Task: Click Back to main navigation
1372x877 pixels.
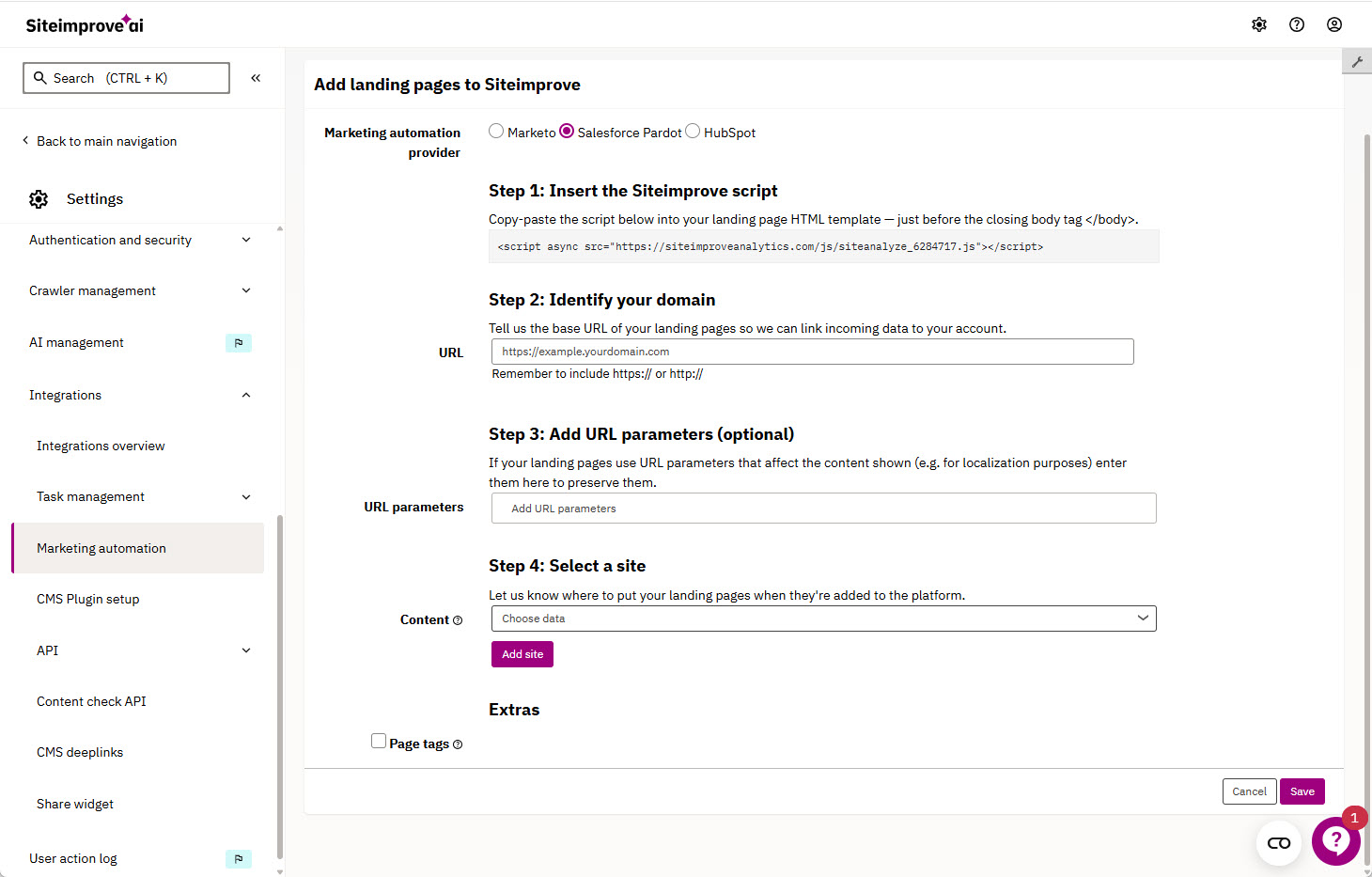Action: point(106,140)
